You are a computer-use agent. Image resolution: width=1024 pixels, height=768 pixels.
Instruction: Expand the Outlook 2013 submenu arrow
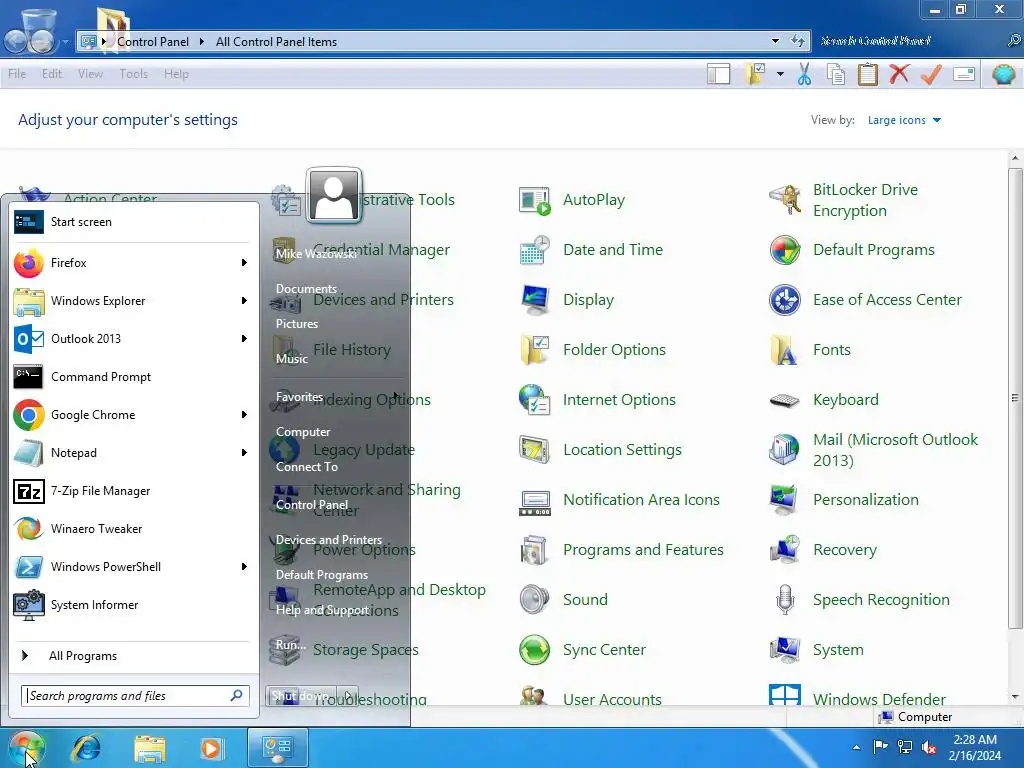point(244,338)
